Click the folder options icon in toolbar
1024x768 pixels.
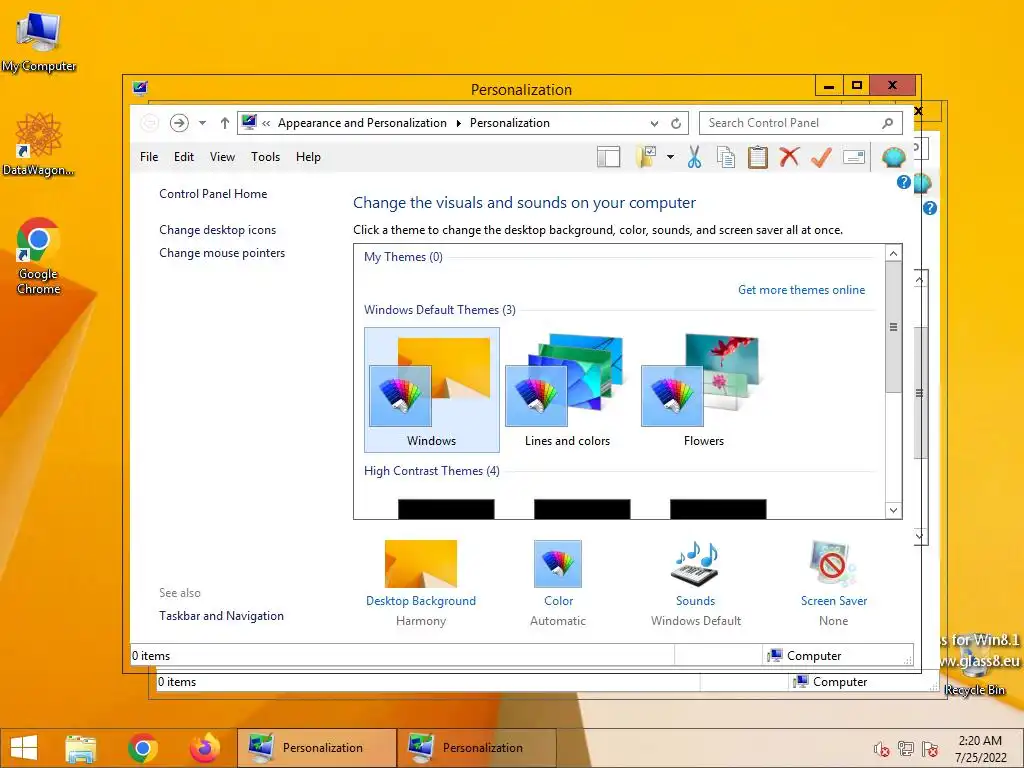pyautogui.click(x=646, y=157)
